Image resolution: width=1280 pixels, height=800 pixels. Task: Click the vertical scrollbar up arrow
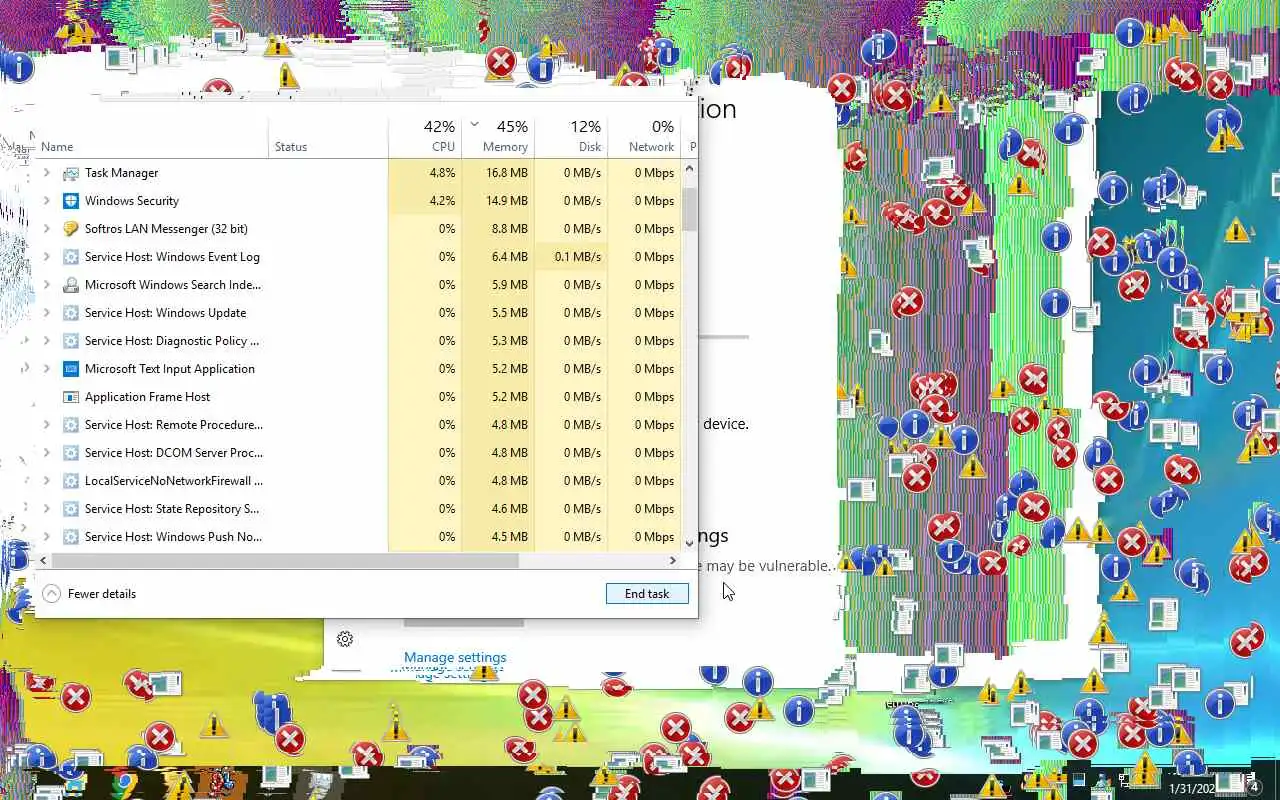689,169
